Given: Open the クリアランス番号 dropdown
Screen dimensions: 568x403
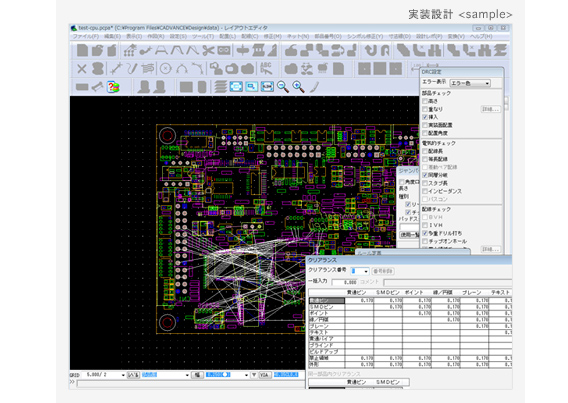Looking at the screenshot, I should tap(360, 271).
